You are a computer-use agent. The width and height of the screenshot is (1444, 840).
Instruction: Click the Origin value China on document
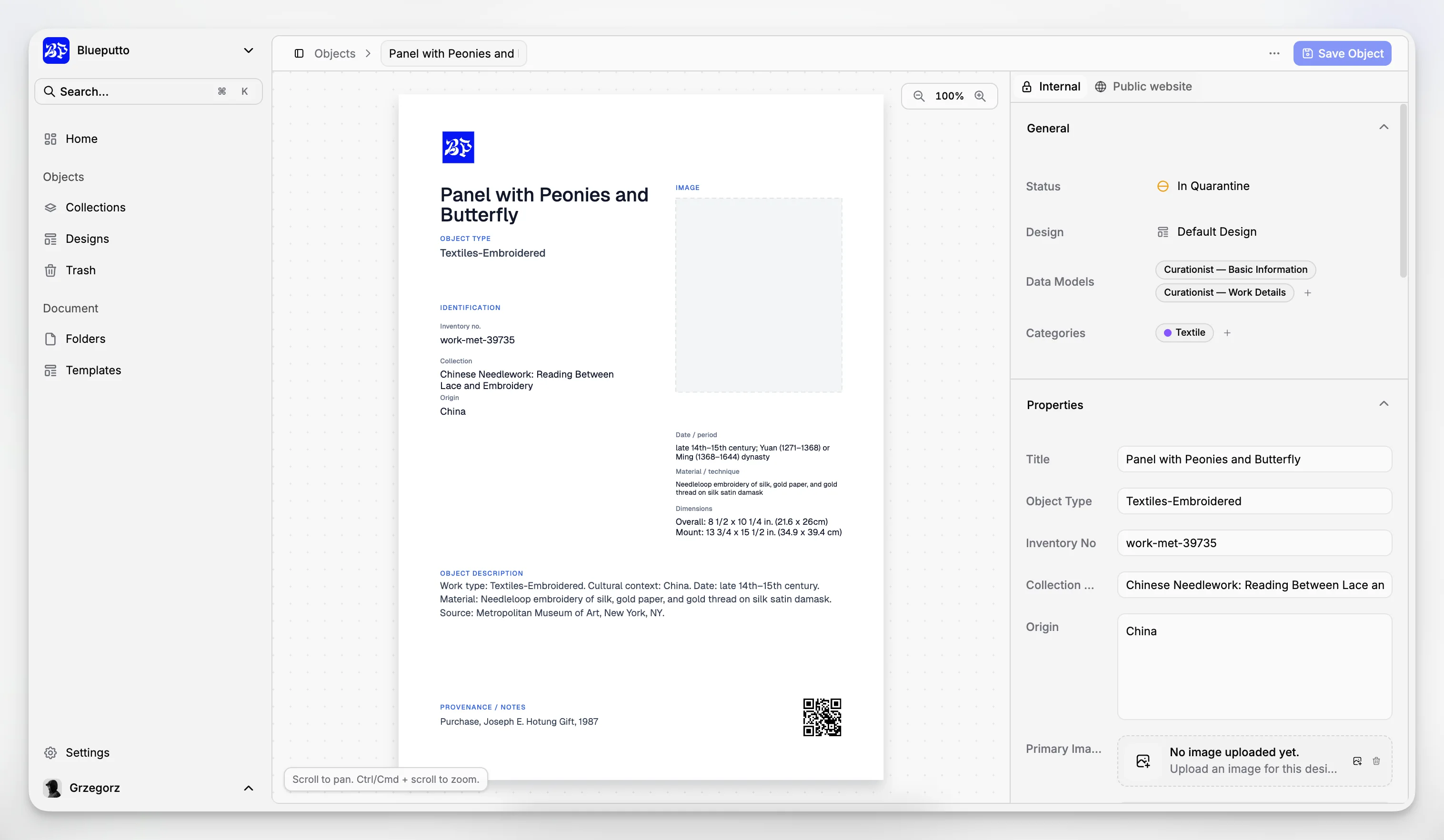click(452, 411)
